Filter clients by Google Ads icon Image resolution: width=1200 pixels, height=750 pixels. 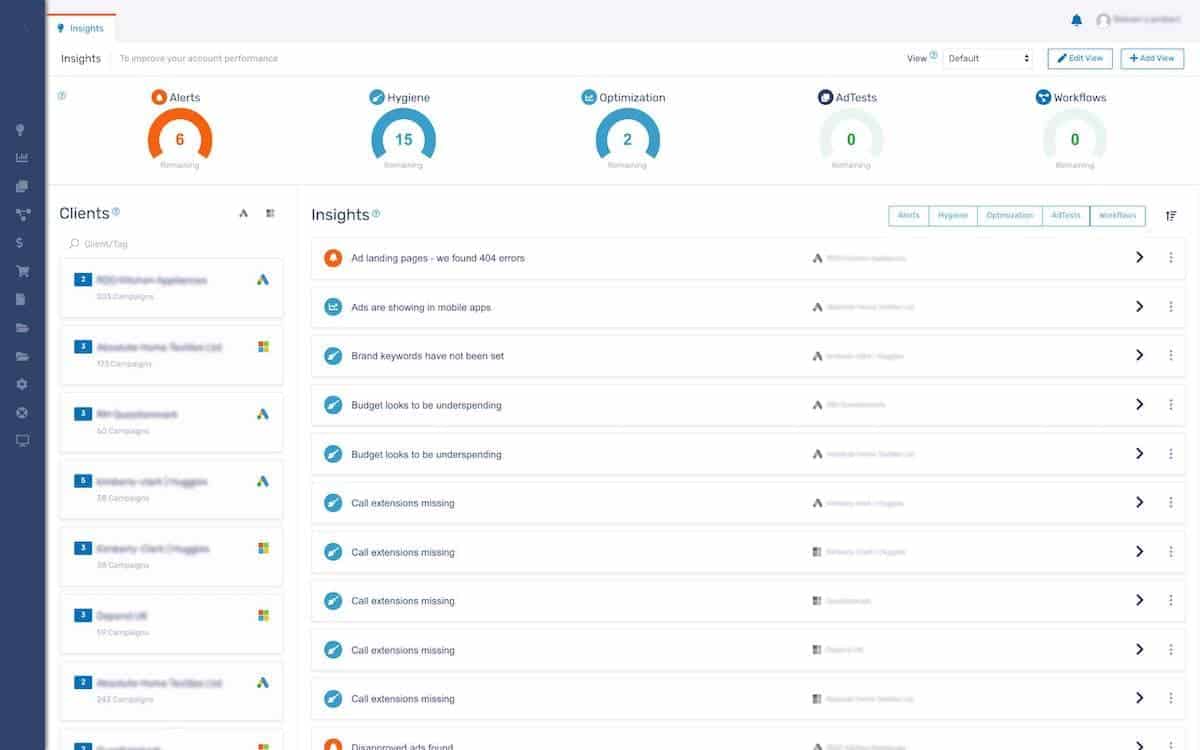click(243, 213)
